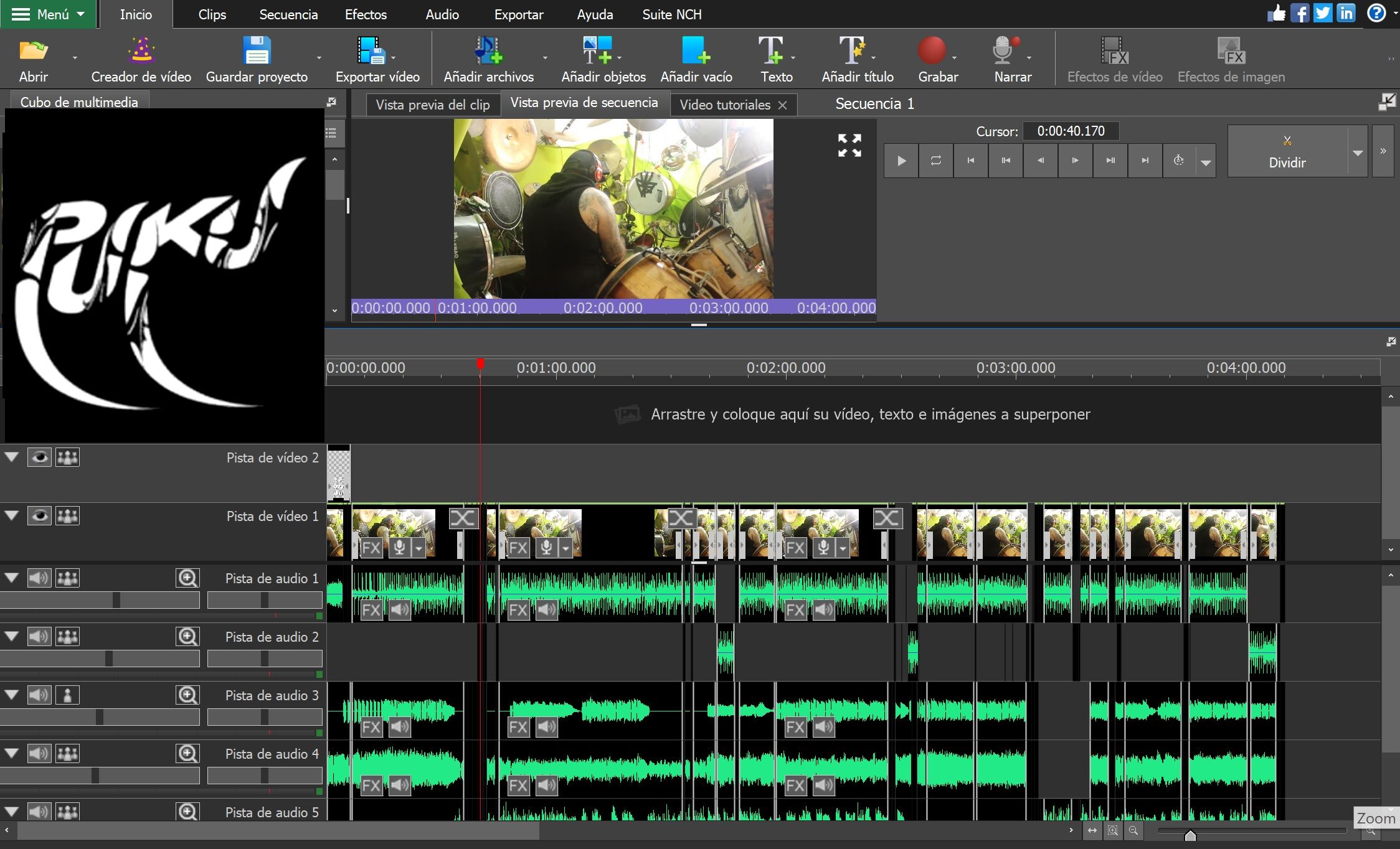Click the timeline Zoom slider handle
Image resolution: width=1400 pixels, height=849 pixels.
[1190, 834]
